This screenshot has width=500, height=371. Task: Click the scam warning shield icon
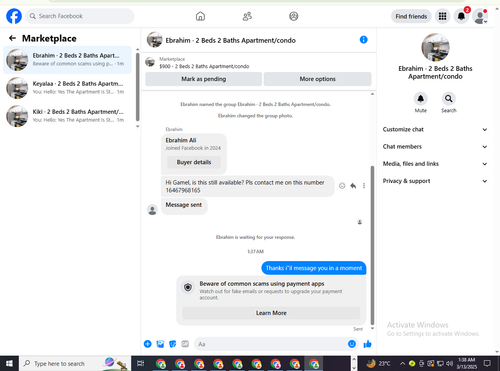point(188,287)
